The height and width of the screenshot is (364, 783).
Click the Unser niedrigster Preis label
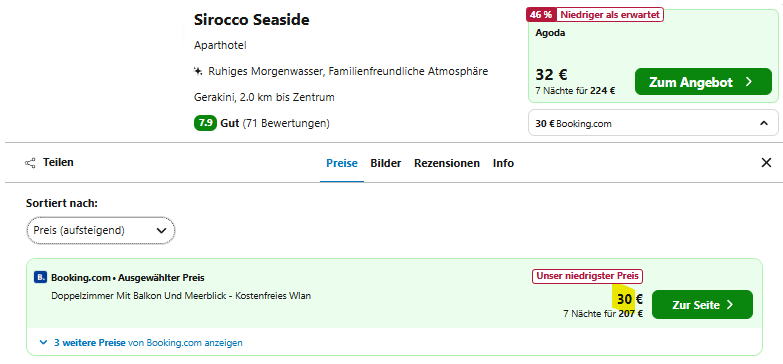(588, 276)
